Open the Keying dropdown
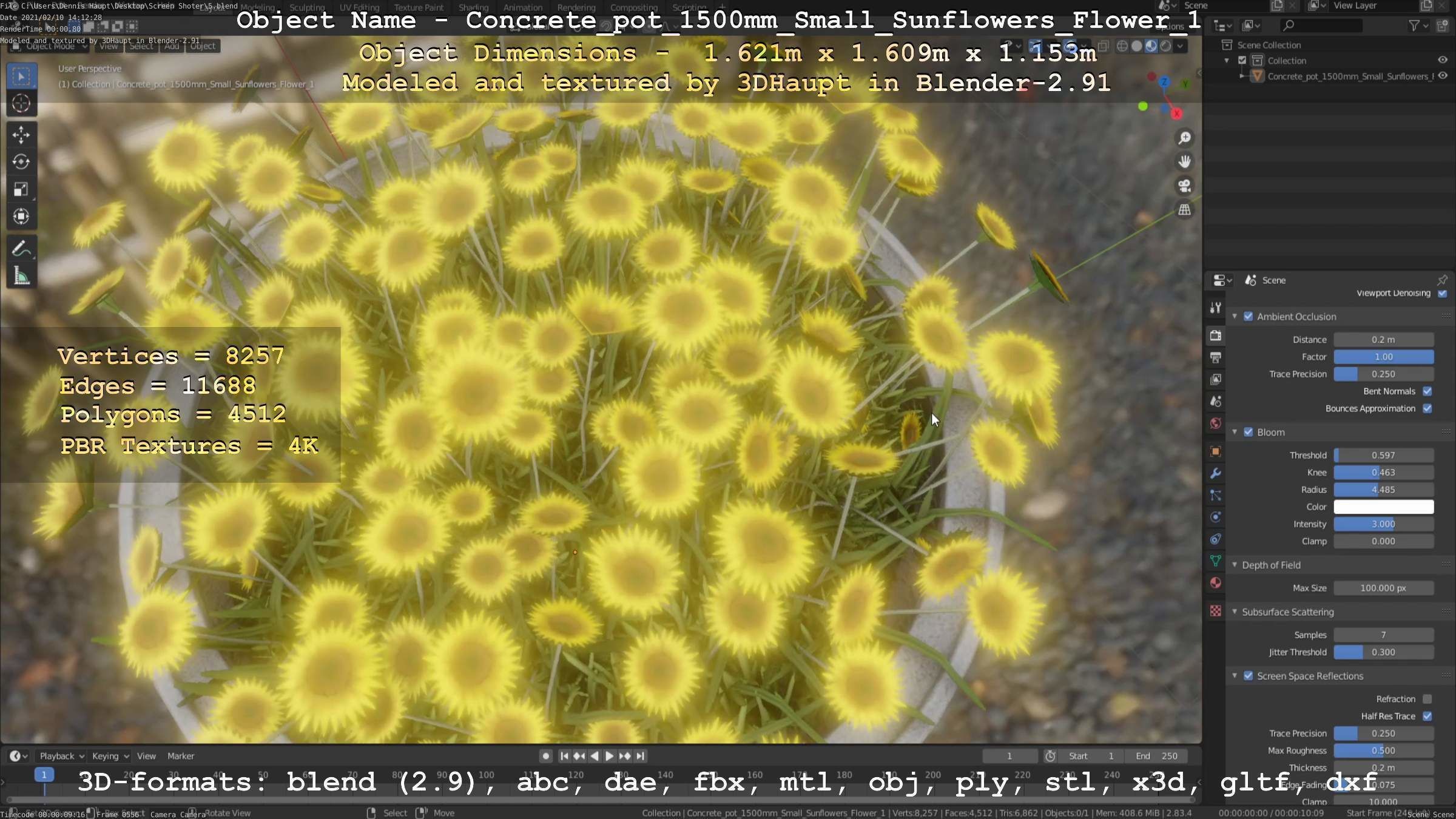This screenshot has height=819, width=1456. pos(110,756)
